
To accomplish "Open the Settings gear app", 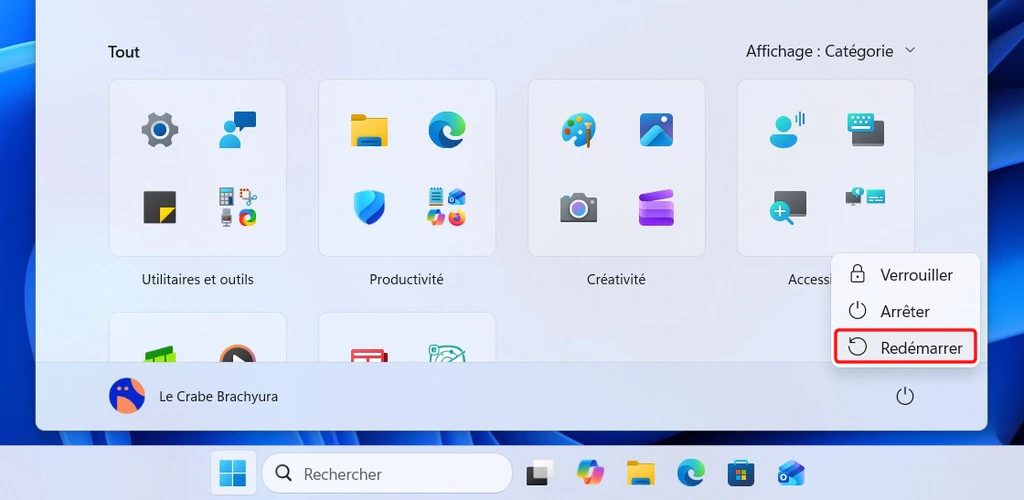I will click(159, 130).
